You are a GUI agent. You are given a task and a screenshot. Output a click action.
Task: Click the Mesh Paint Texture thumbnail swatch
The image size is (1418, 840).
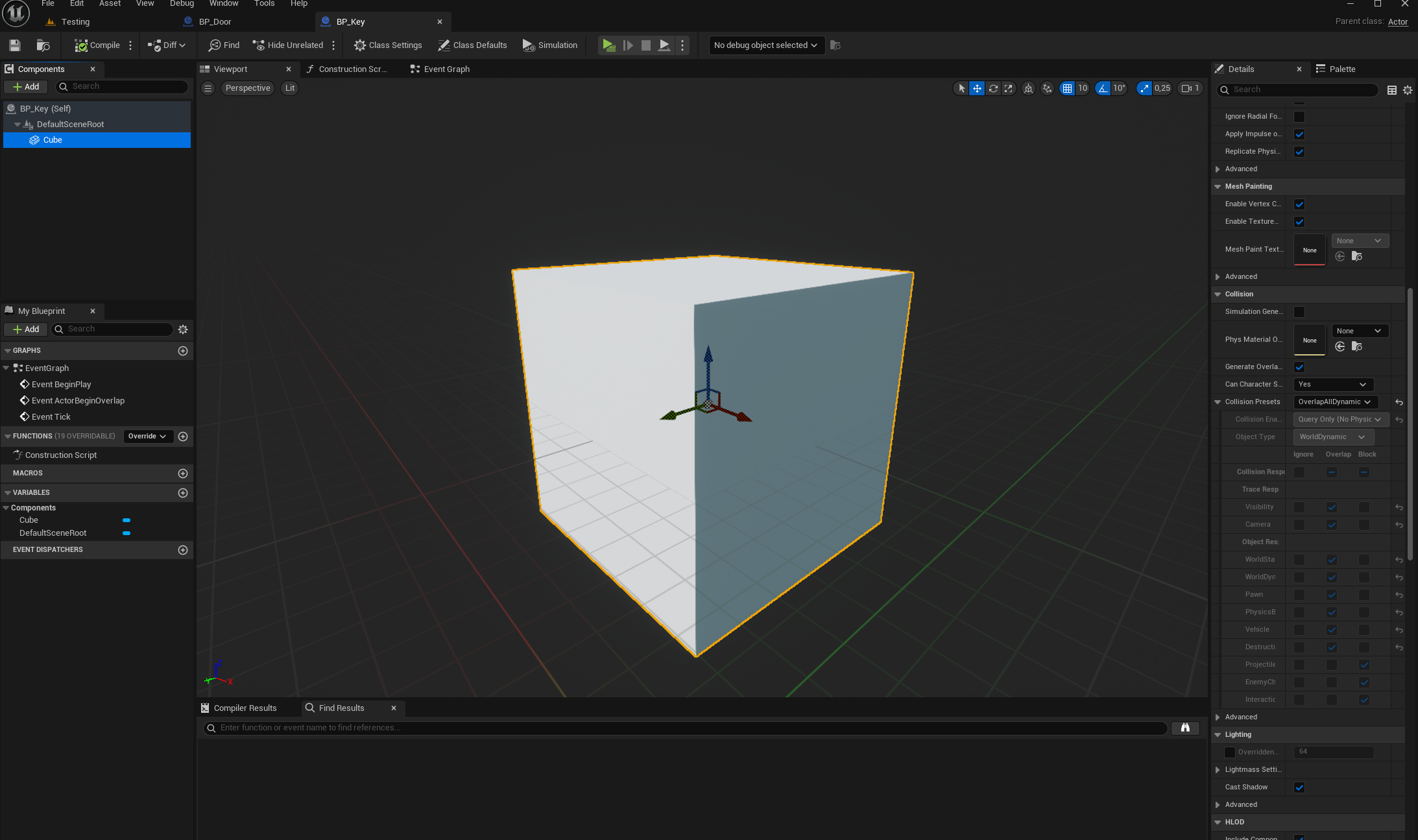tap(1309, 250)
